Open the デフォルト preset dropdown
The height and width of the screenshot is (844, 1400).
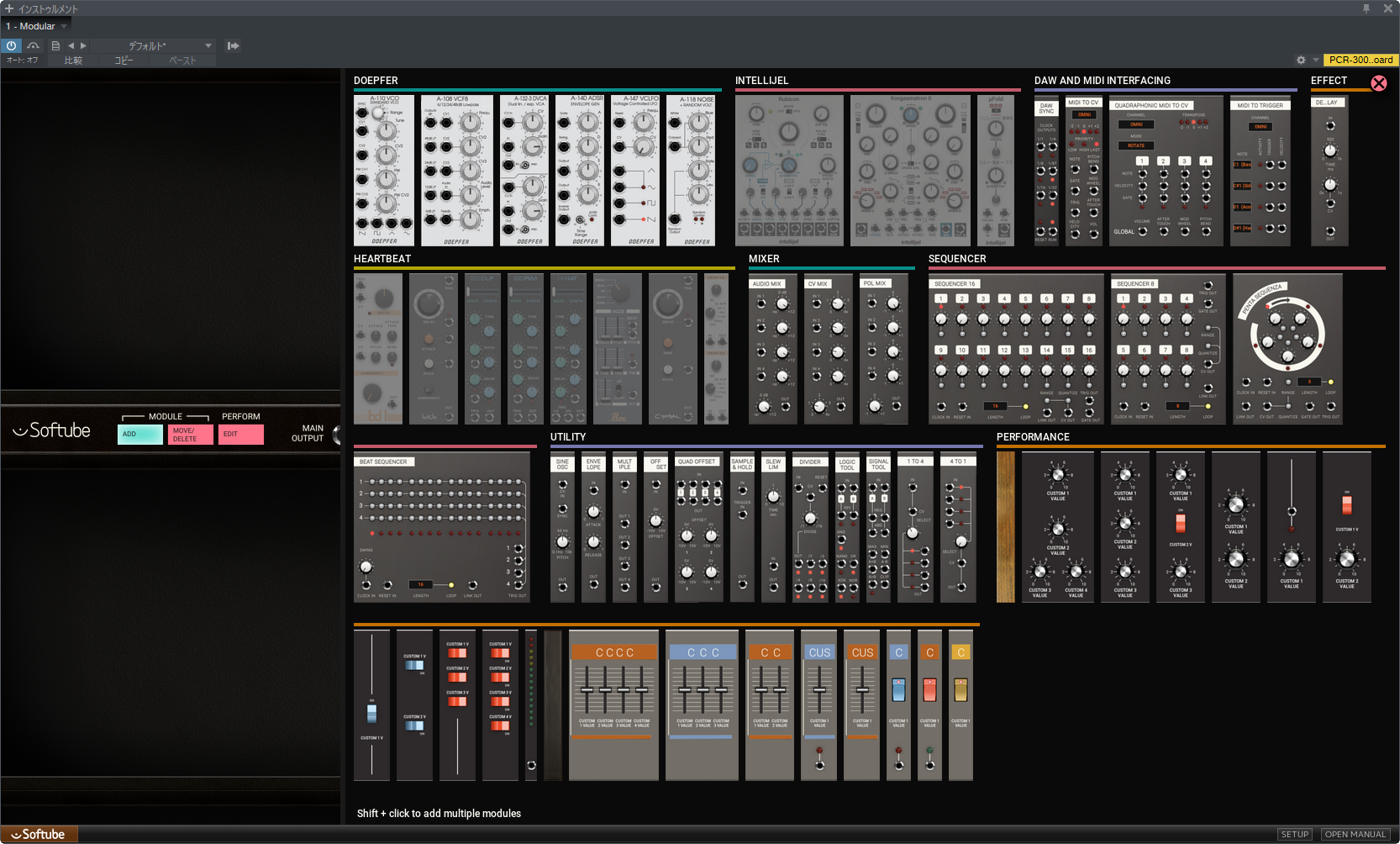tap(154, 45)
